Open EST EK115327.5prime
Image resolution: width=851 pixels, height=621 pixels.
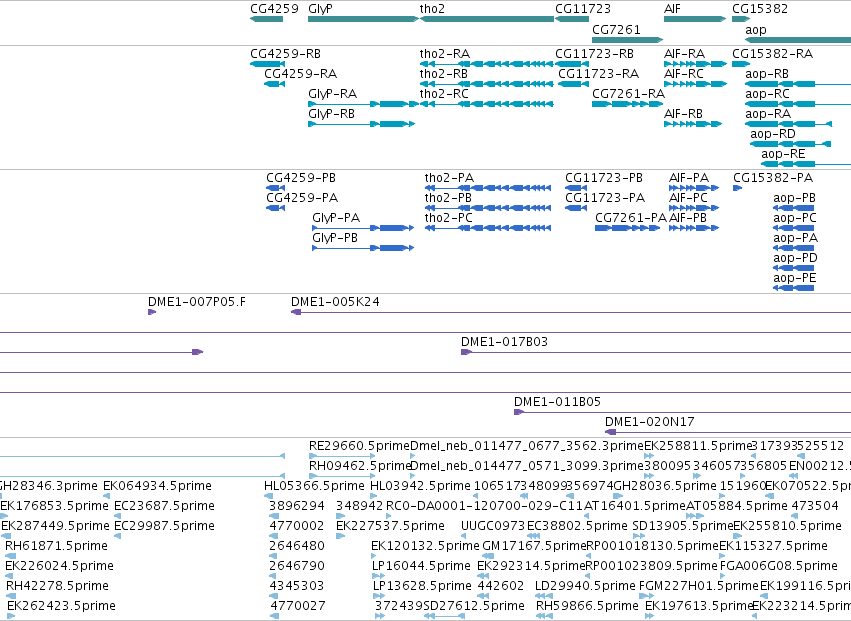[x=773, y=546]
